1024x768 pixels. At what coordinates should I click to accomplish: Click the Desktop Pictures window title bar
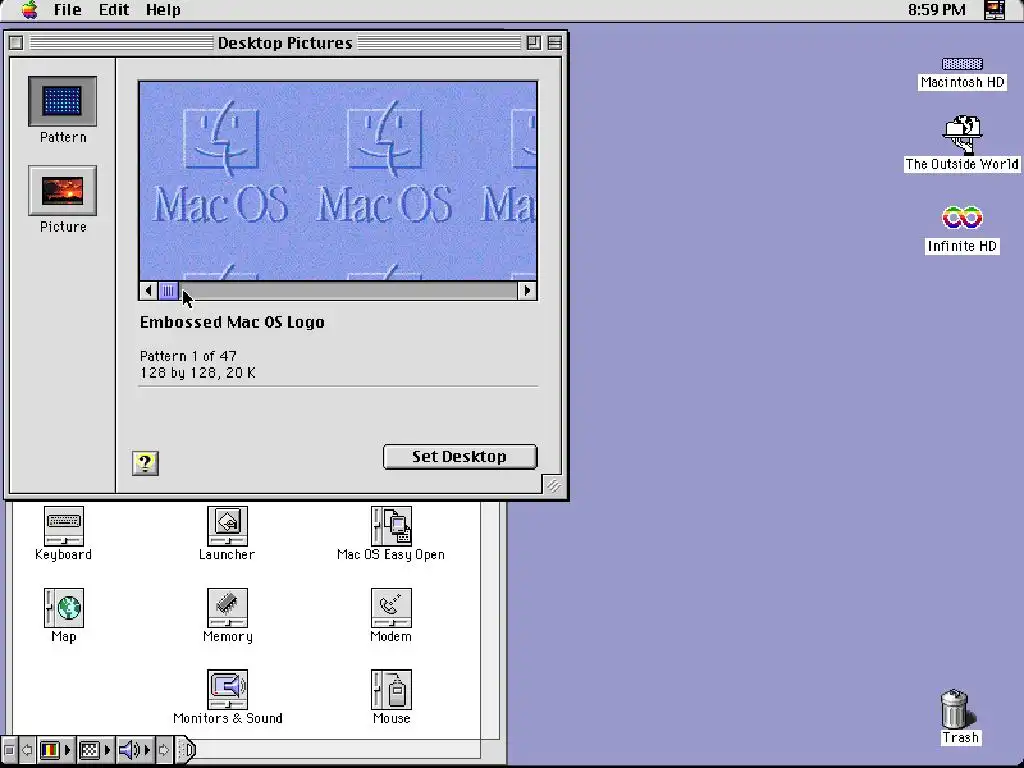pos(285,43)
